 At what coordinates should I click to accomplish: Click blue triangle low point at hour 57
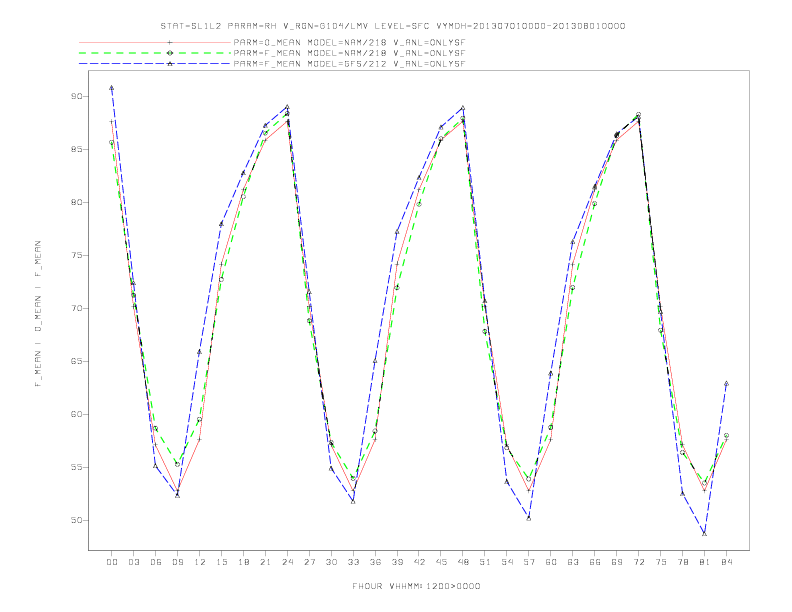coord(529,518)
